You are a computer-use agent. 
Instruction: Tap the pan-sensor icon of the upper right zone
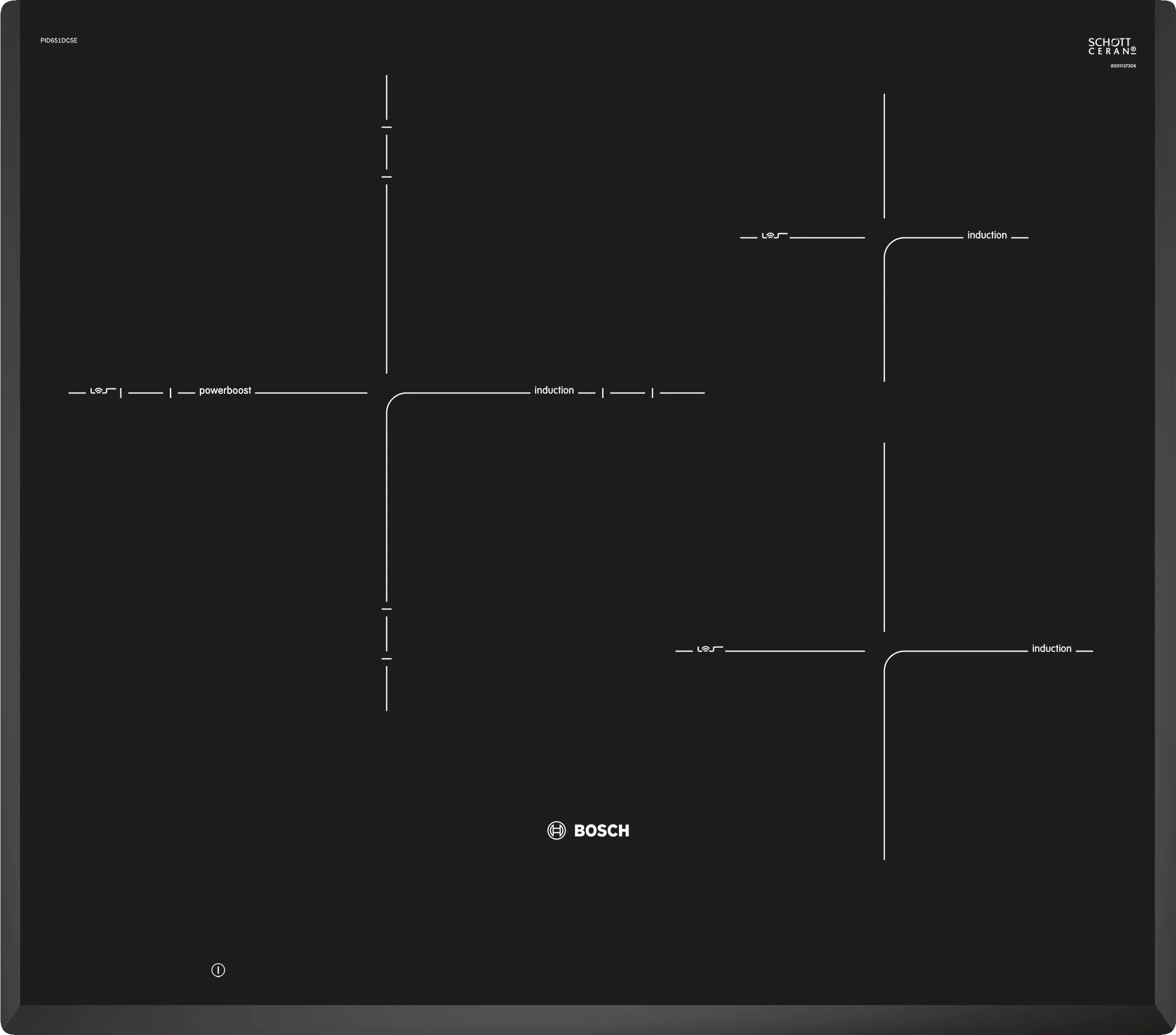774,236
